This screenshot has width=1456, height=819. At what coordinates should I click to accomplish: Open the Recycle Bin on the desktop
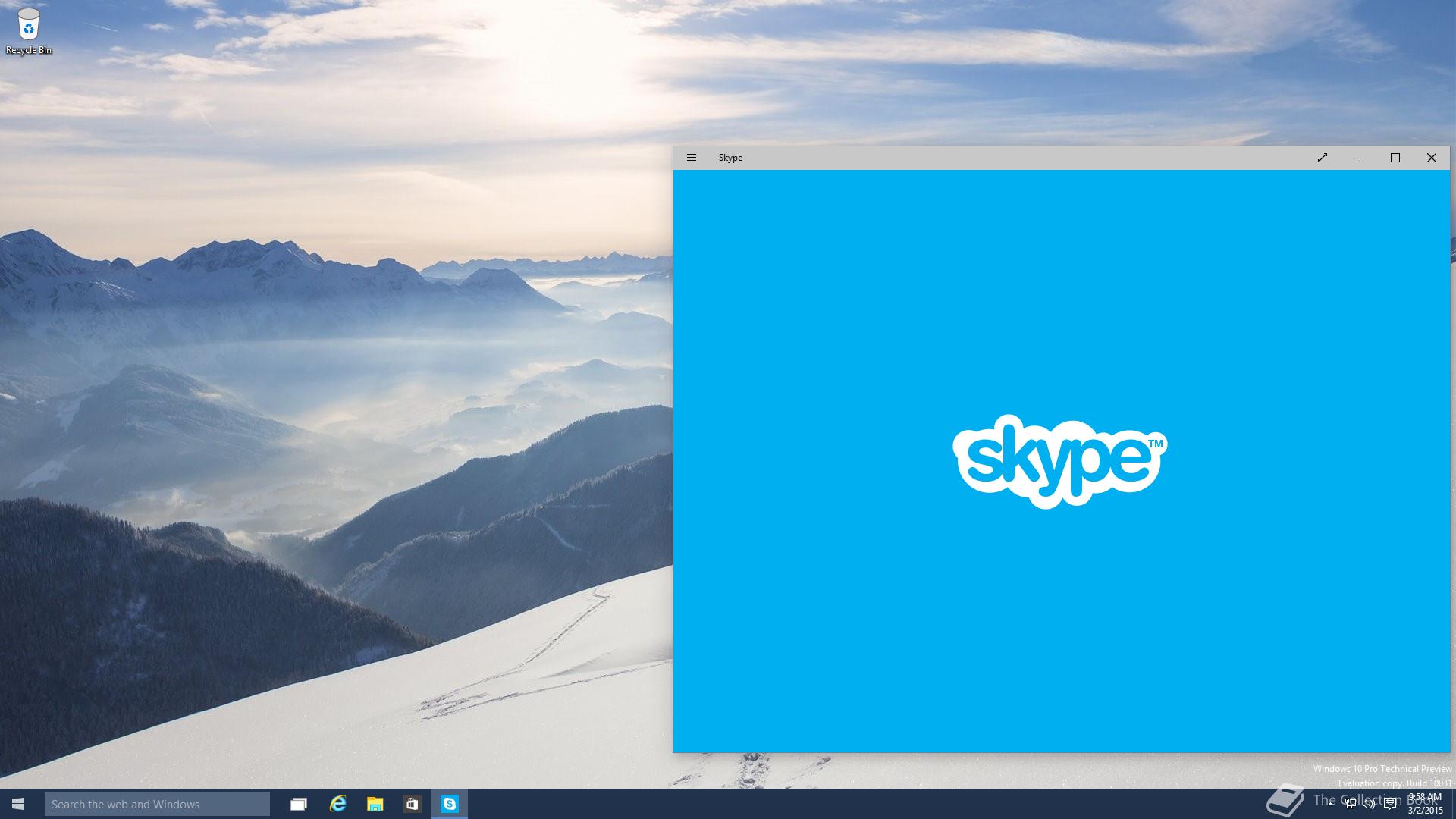[29, 31]
